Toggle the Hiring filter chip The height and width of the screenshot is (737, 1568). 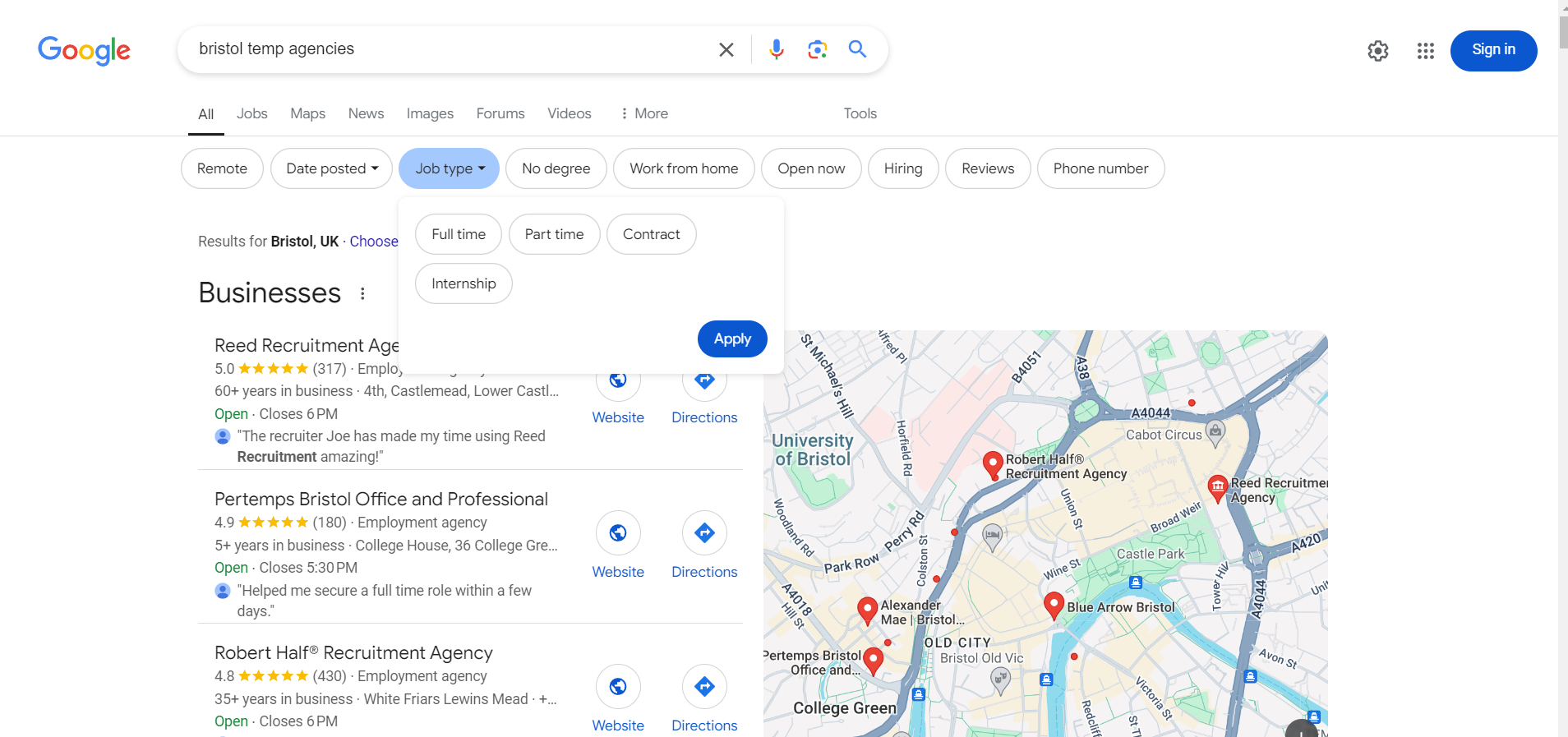(903, 168)
